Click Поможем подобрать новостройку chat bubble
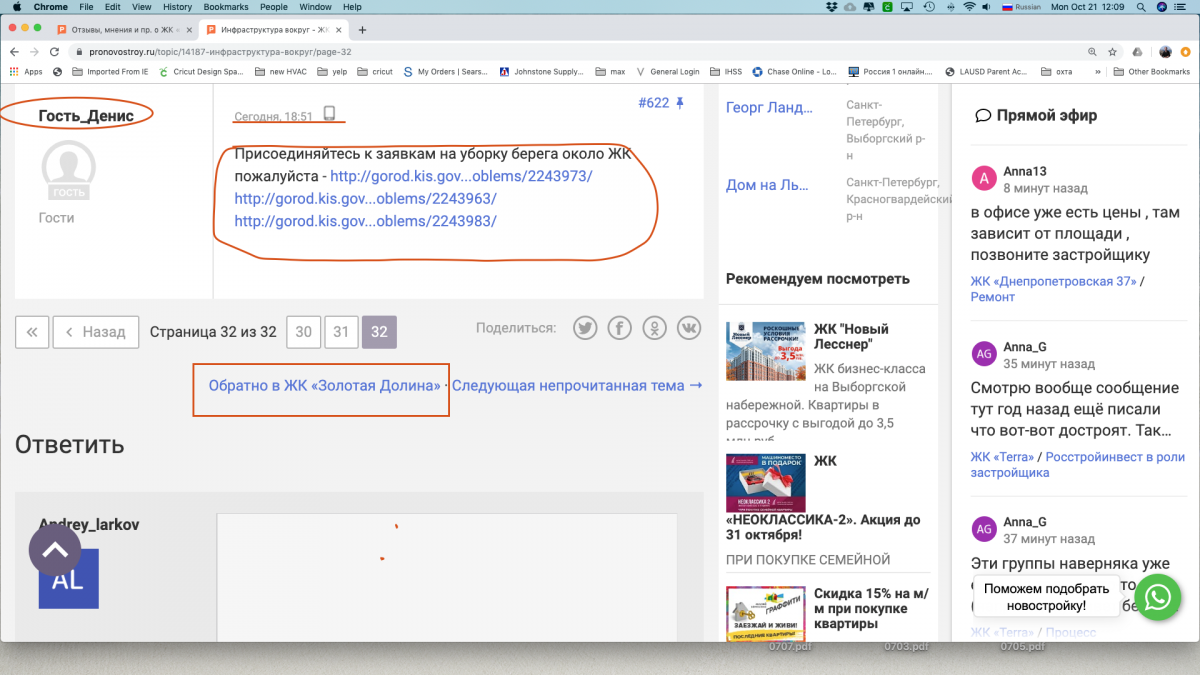Image resolution: width=1200 pixels, height=675 pixels. coord(1047,597)
